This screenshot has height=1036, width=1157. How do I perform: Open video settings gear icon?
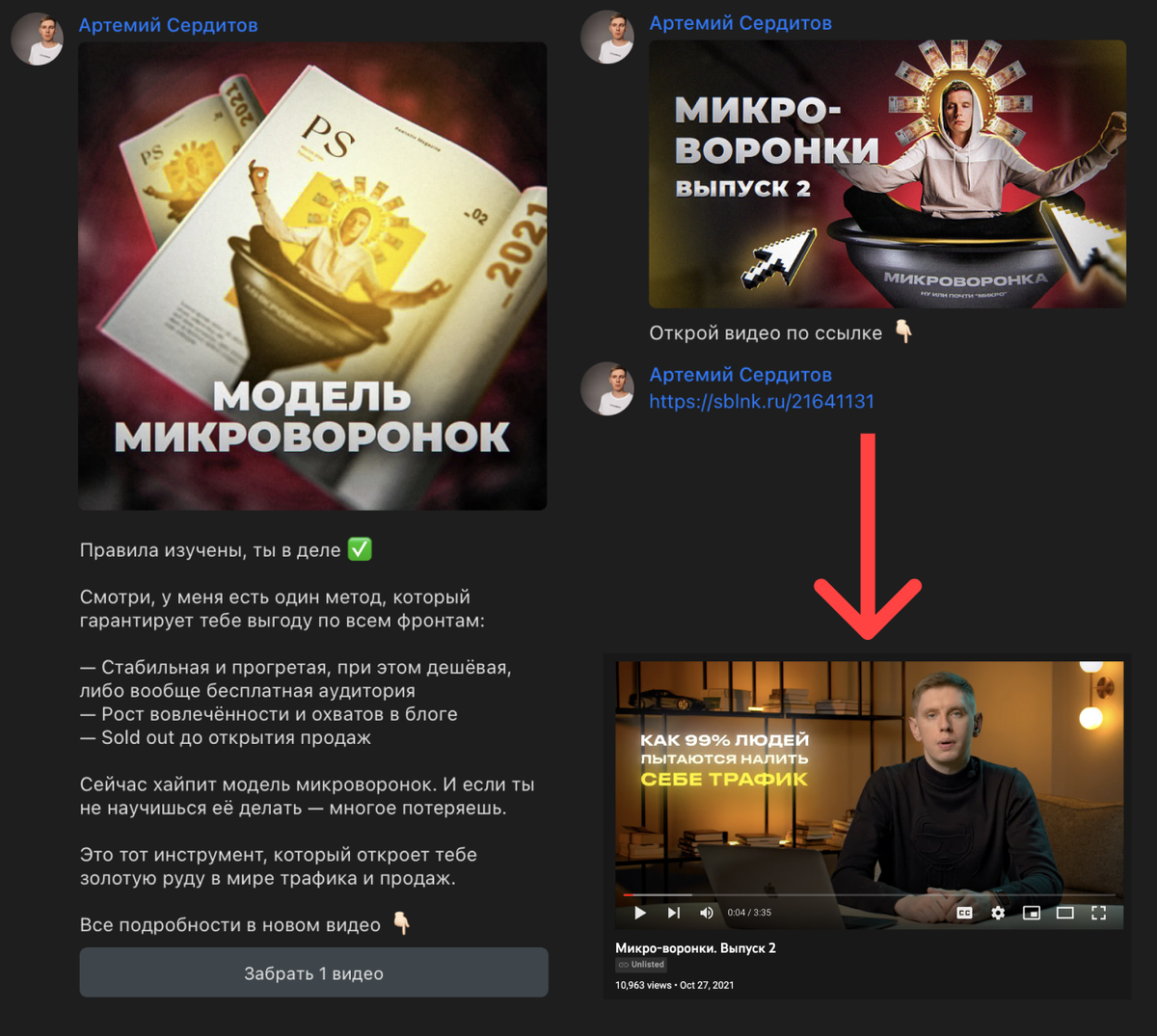coord(998,913)
